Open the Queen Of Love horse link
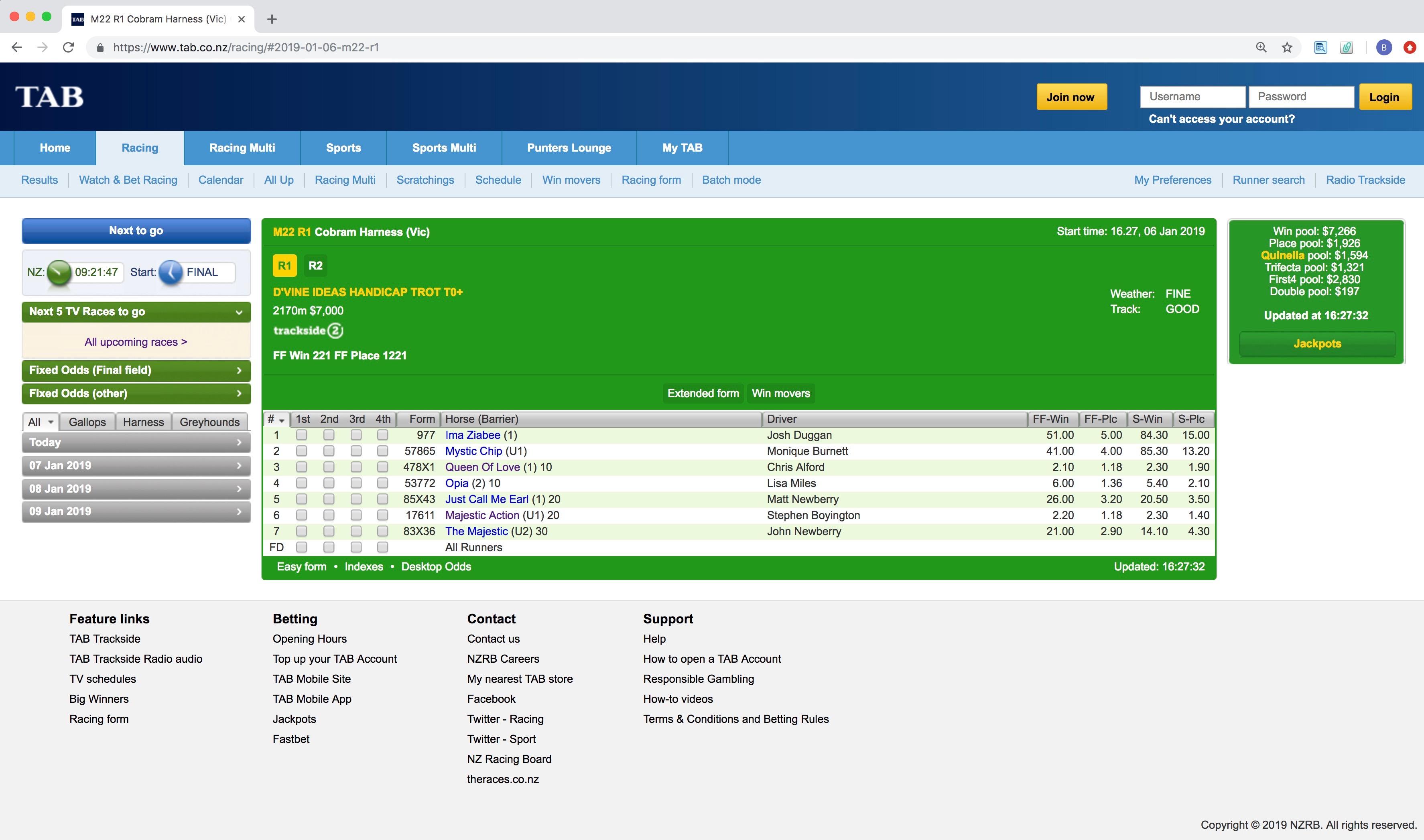 pyautogui.click(x=482, y=467)
